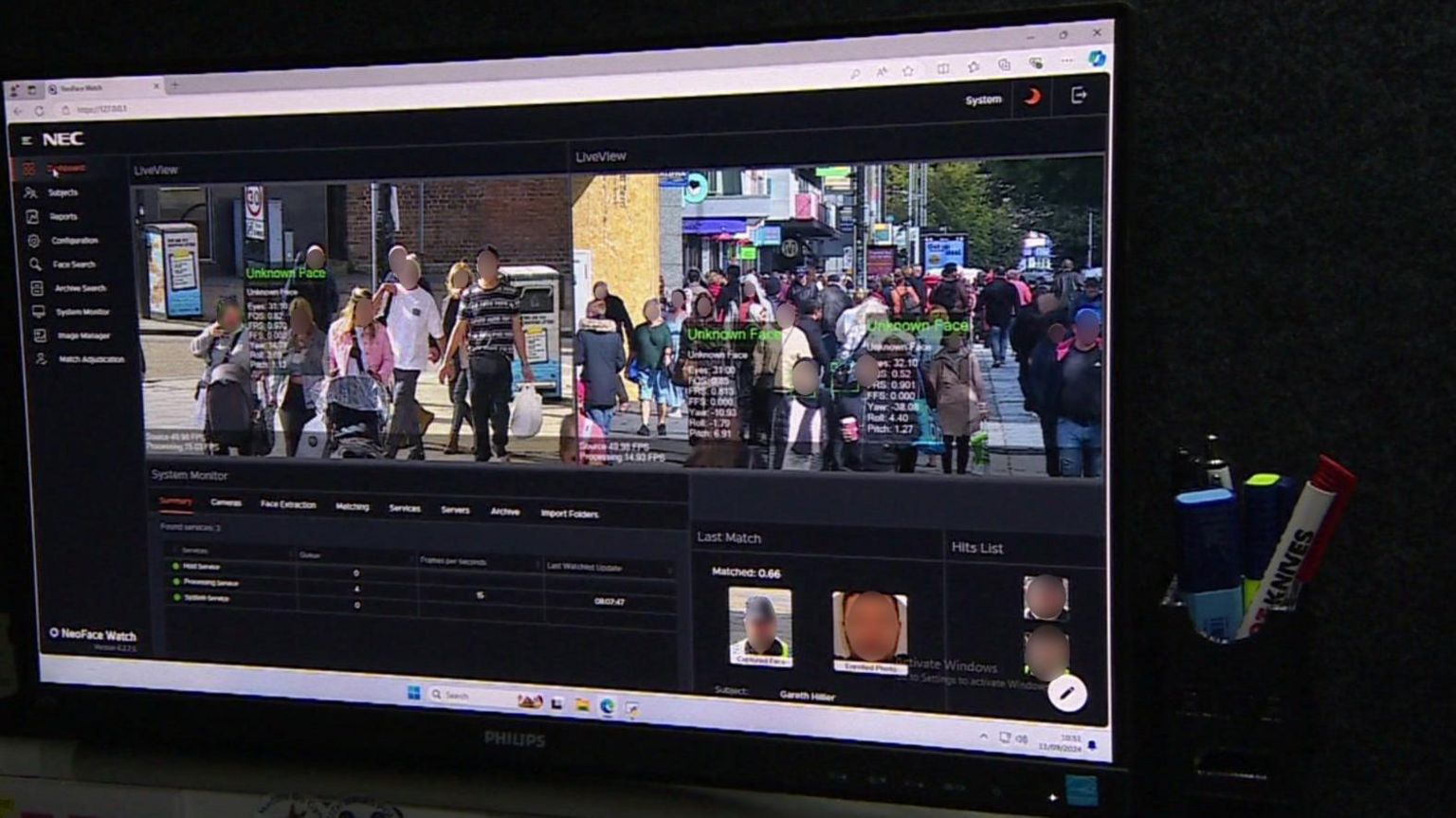The image size is (1456, 818).
Task: Add page to favorites with star icon
Action: click(908, 71)
